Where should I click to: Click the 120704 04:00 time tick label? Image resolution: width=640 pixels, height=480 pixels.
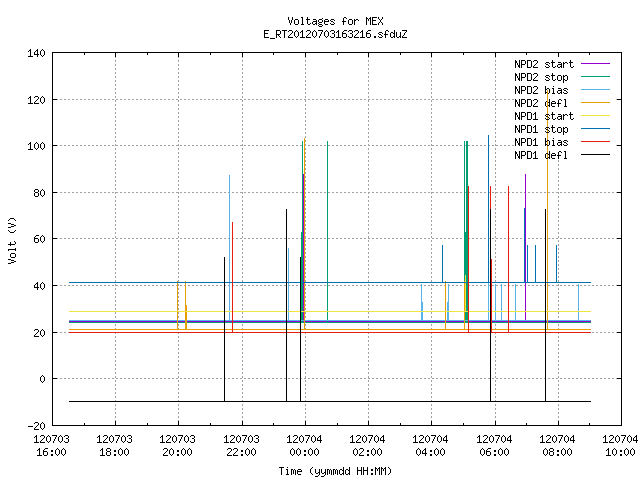pyautogui.click(x=430, y=446)
